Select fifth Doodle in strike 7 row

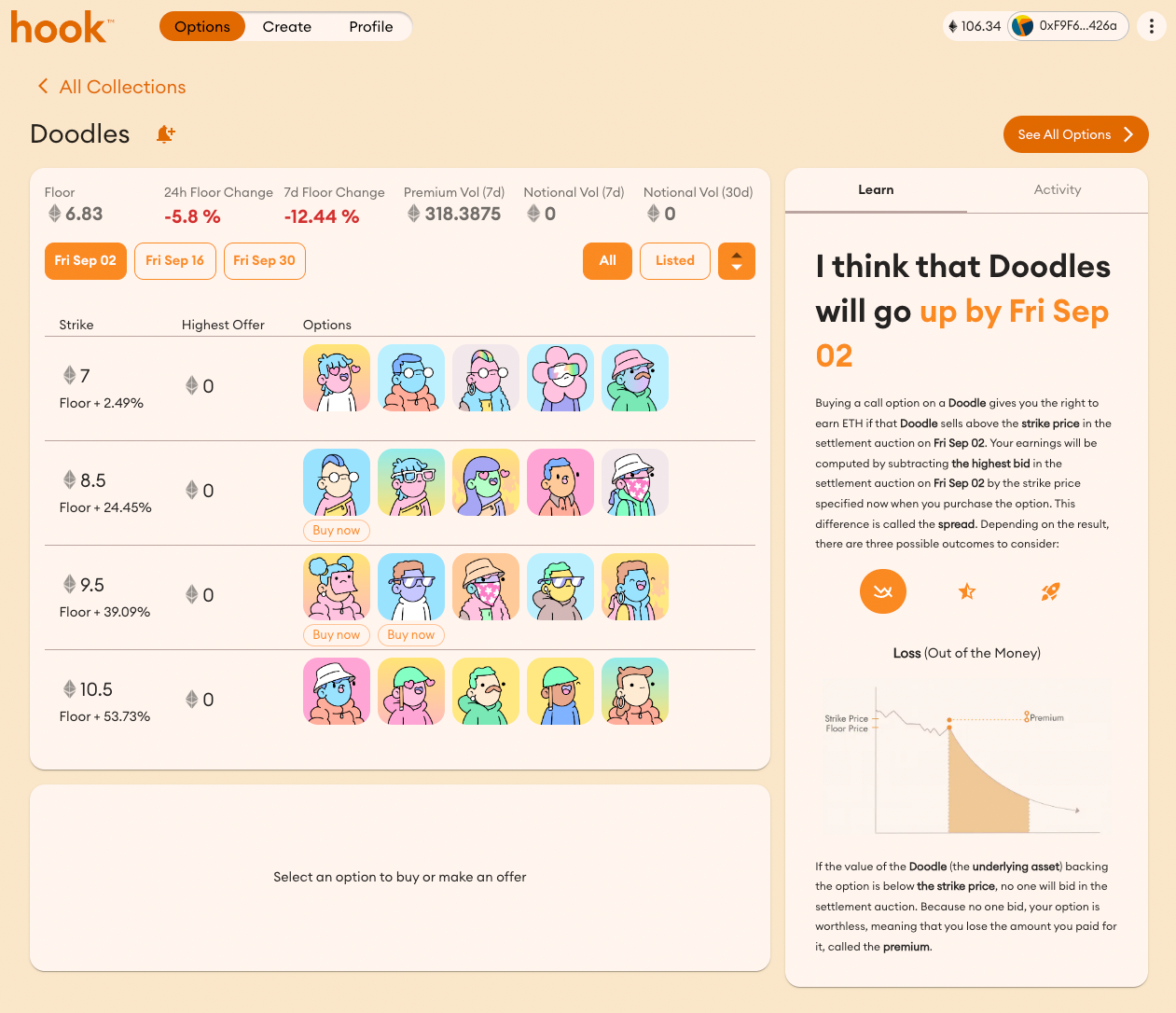tap(635, 378)
